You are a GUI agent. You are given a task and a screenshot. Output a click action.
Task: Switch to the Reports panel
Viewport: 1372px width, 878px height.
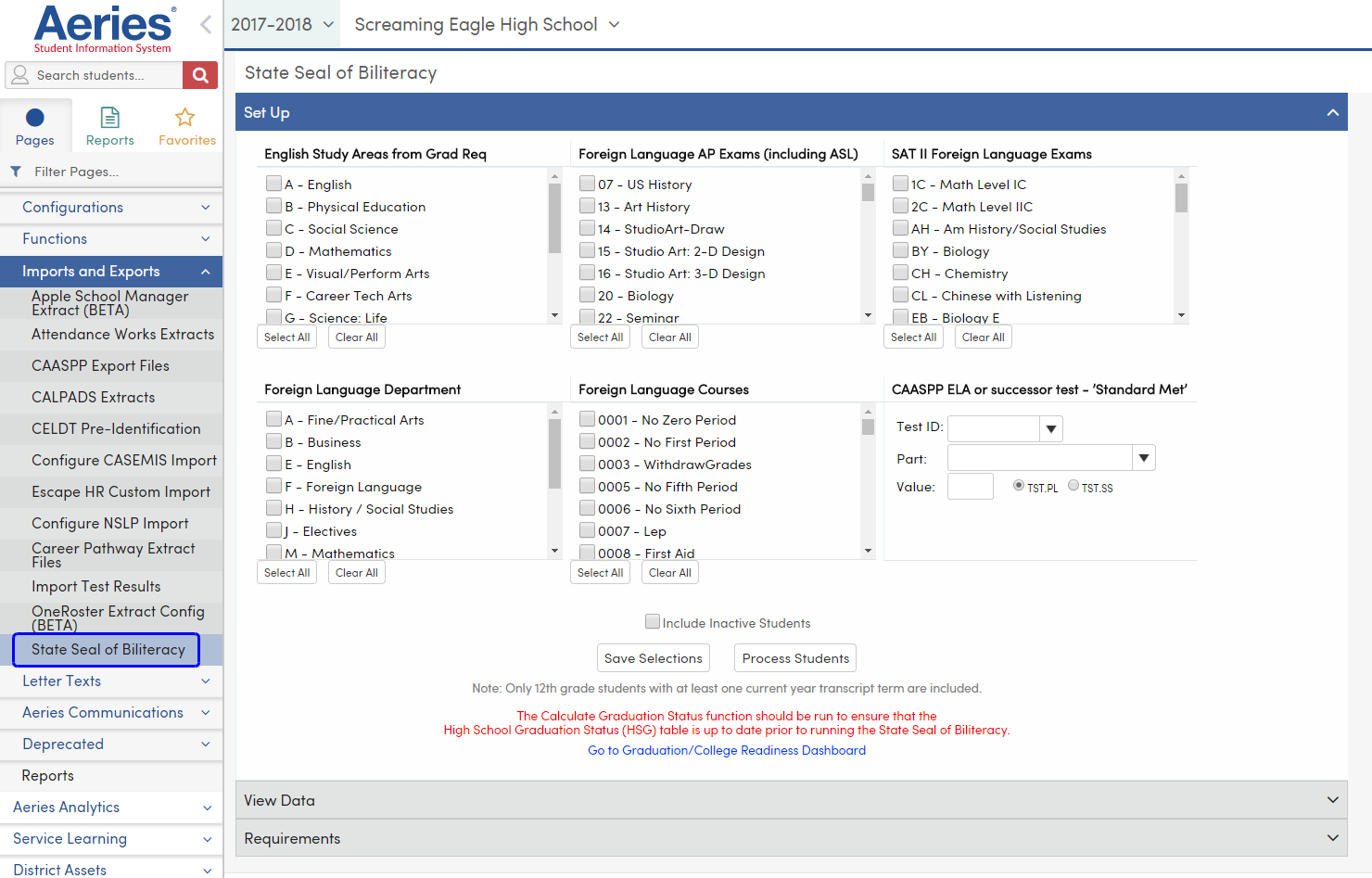click(x=109, y=123)
